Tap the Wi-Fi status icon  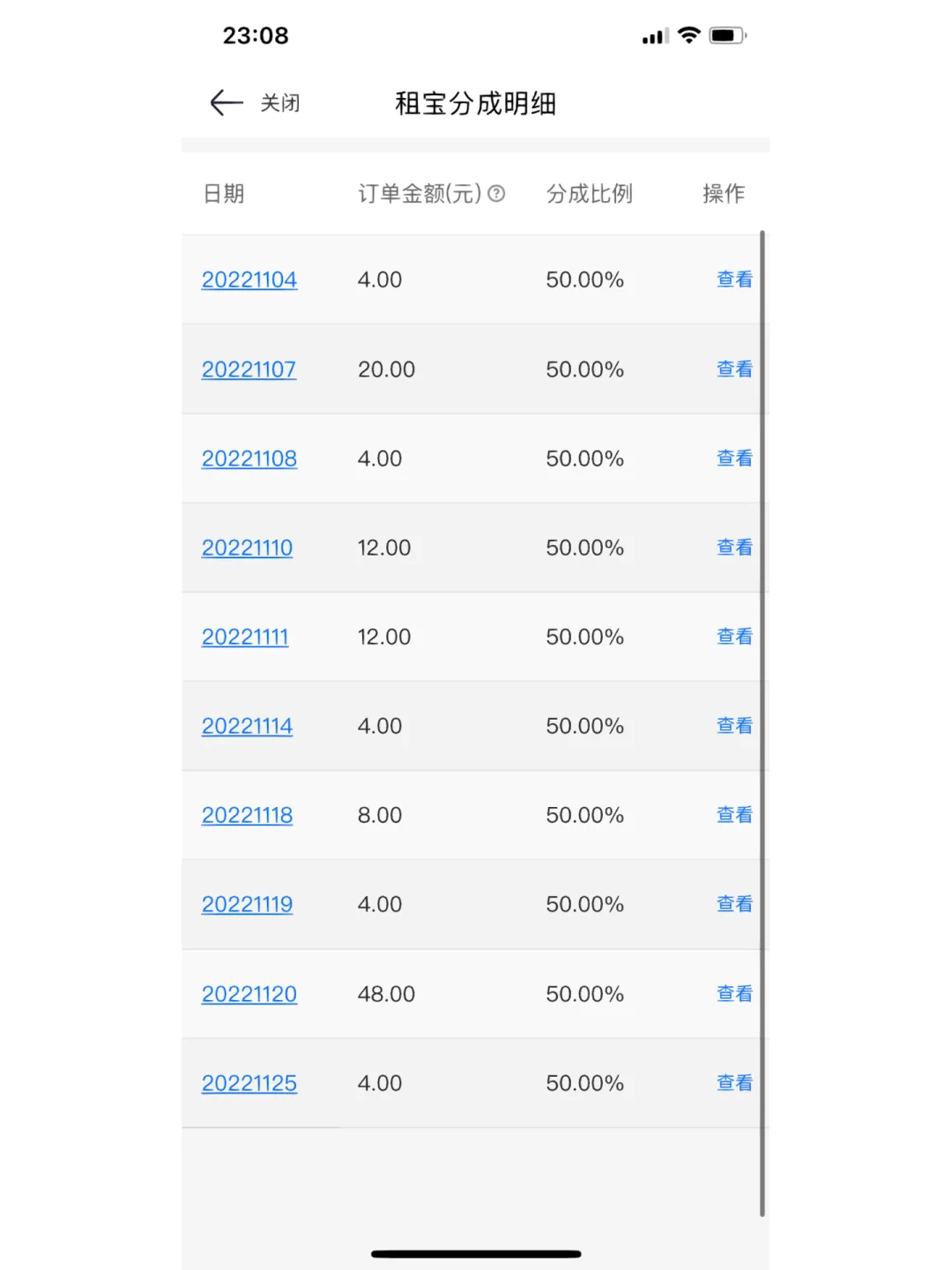(689, 35)
